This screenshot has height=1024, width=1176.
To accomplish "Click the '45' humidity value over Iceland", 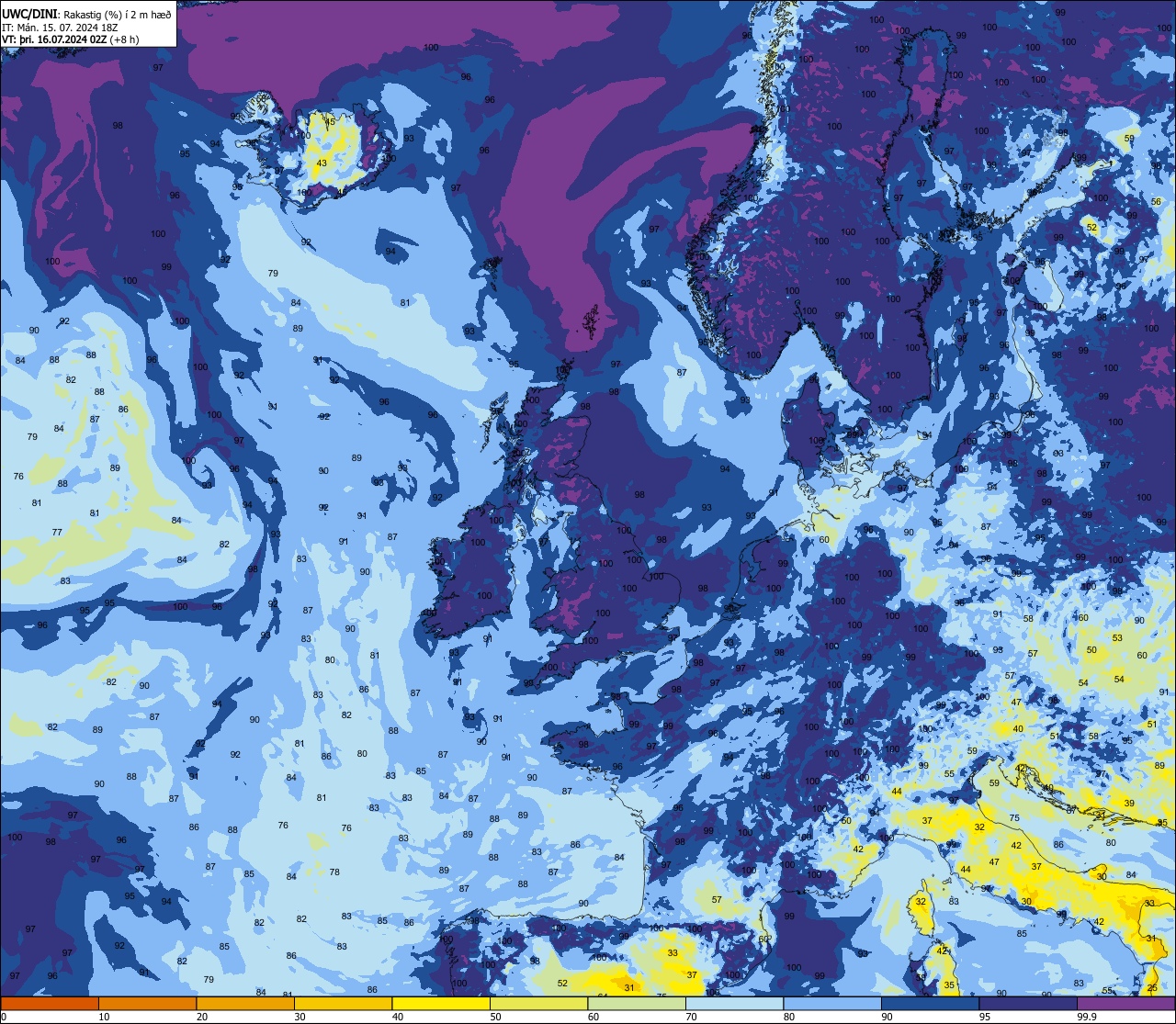I will coord(331,122).
